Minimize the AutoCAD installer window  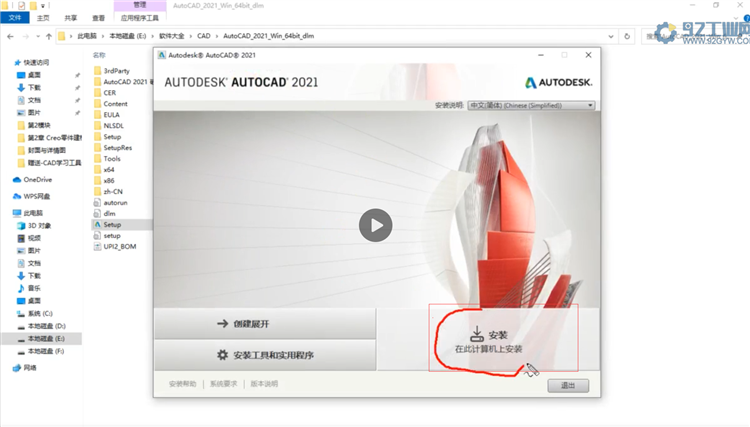click(541, 55)
